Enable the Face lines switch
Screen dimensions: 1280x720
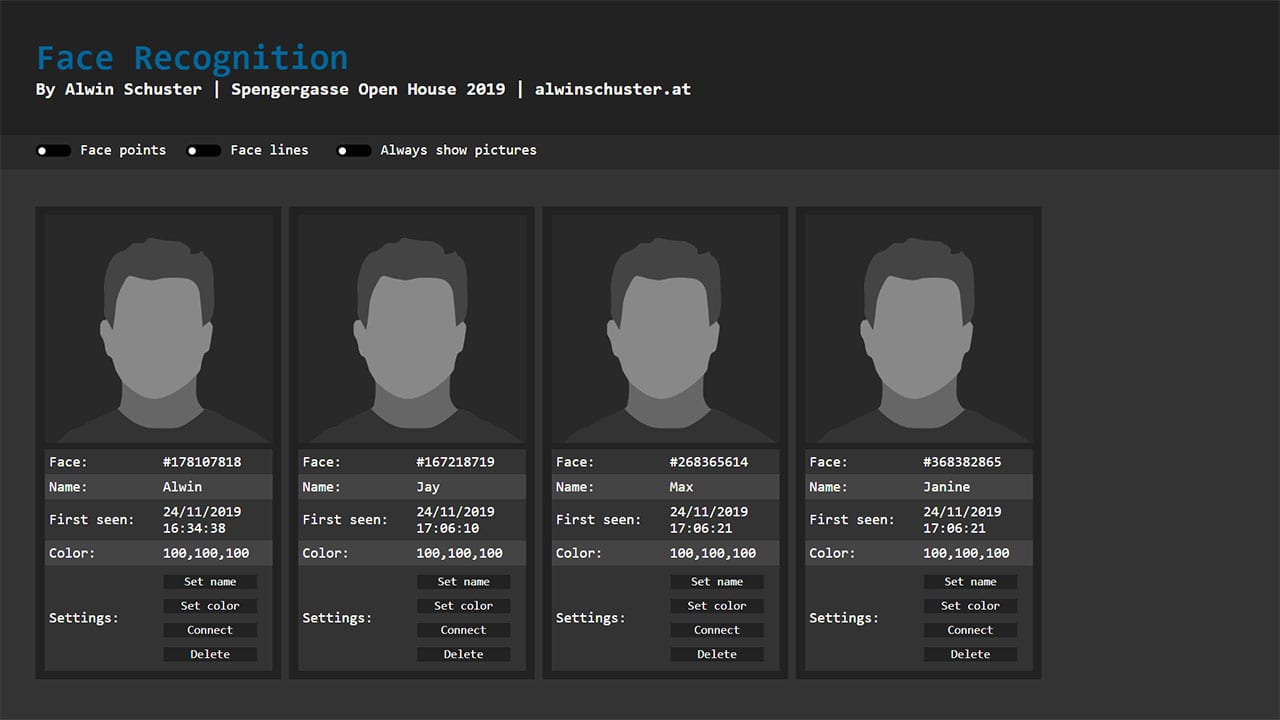tap(203, 151)
